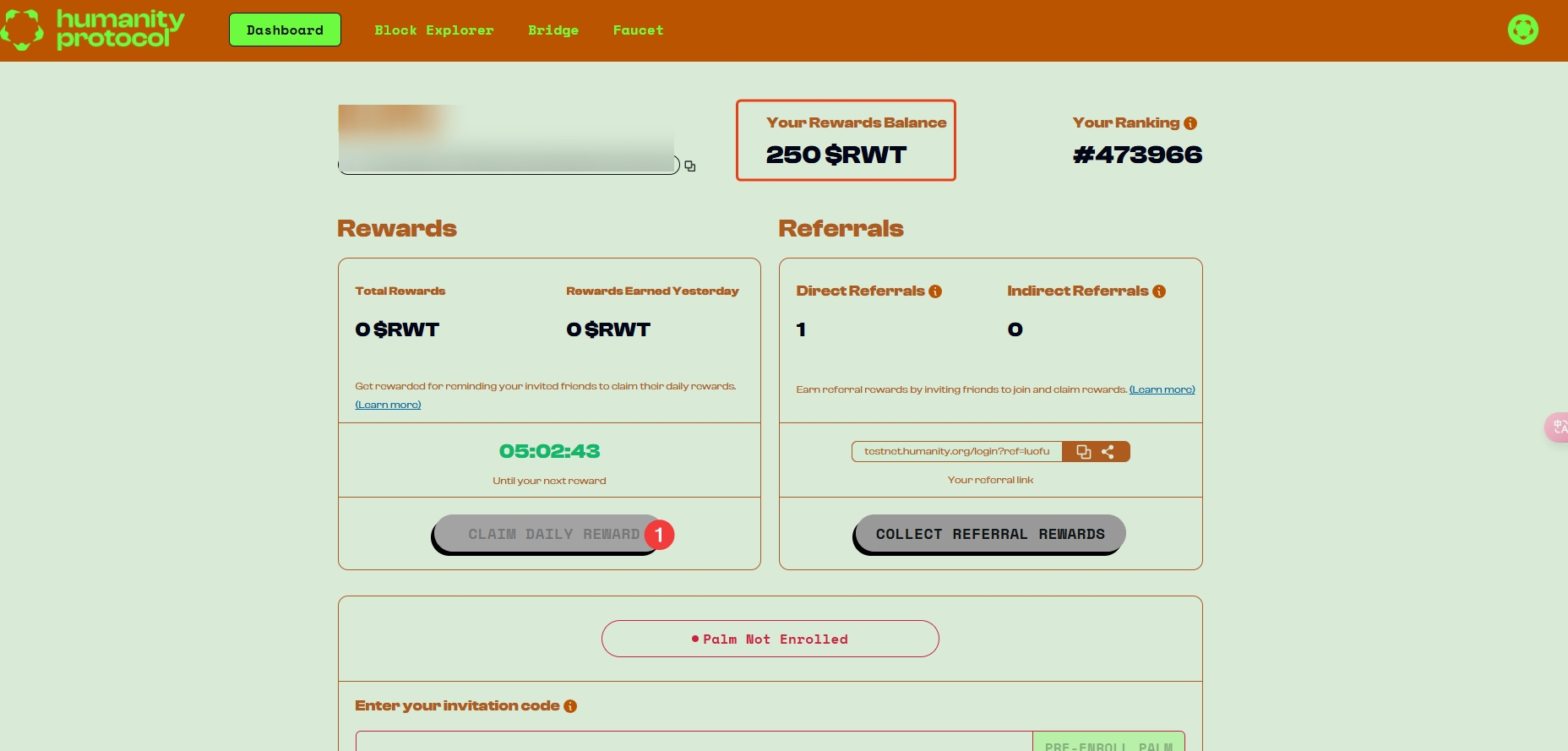Click the Your Ranking info icon

(x=1190, y=123)
